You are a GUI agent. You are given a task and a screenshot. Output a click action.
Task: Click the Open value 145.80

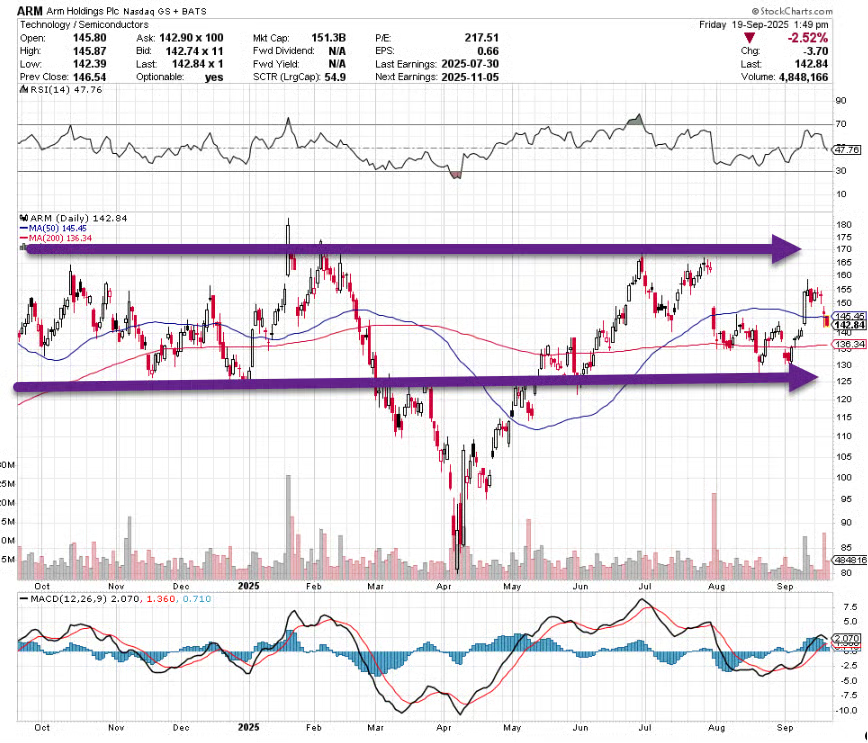[89, 38]
